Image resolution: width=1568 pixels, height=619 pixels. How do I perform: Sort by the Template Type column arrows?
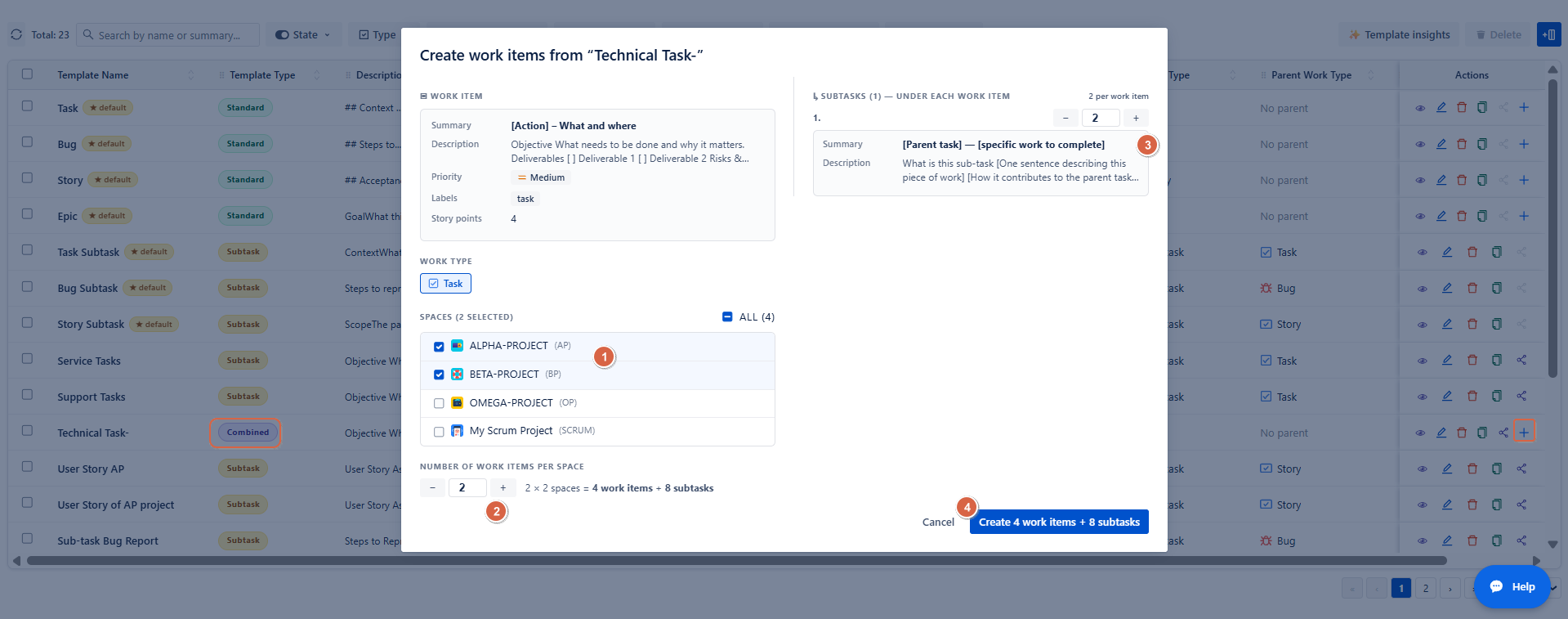tap(317, 75)
